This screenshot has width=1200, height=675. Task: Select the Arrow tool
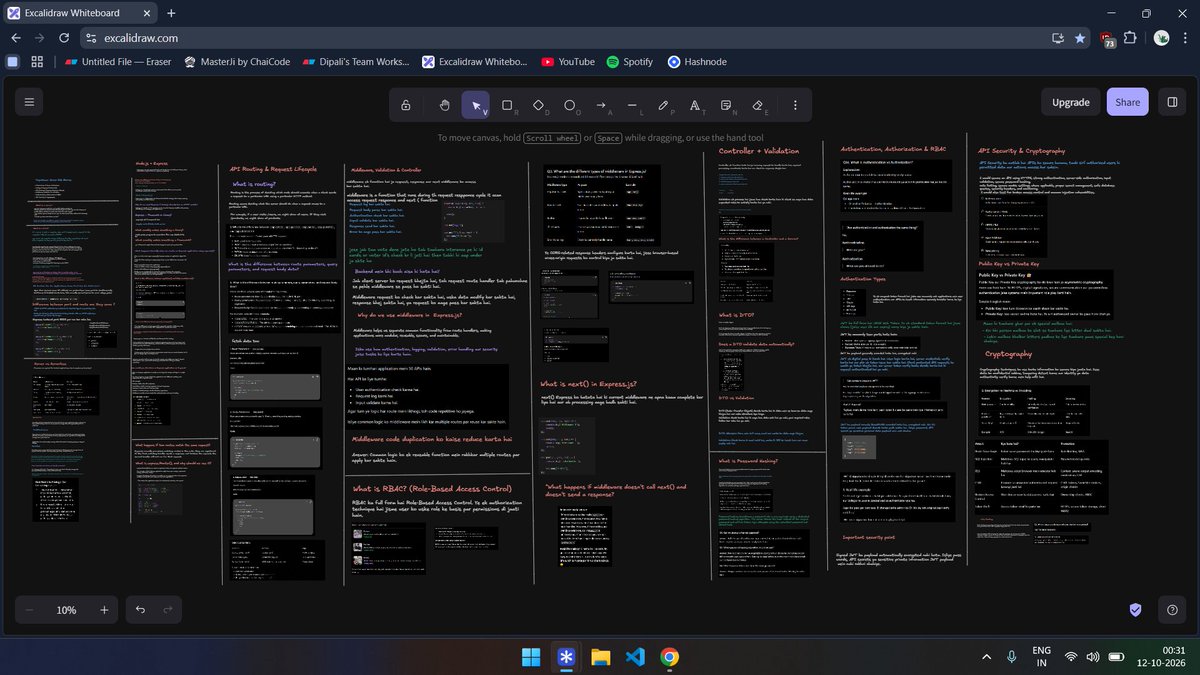point(601,104)
